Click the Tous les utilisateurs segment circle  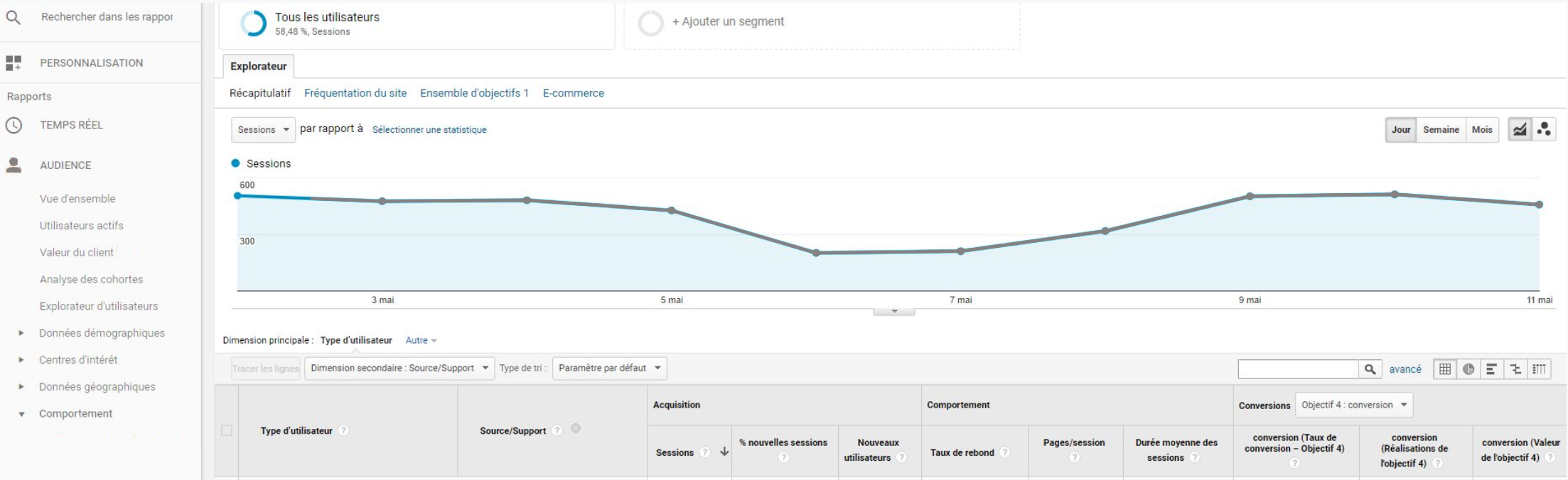253,23
